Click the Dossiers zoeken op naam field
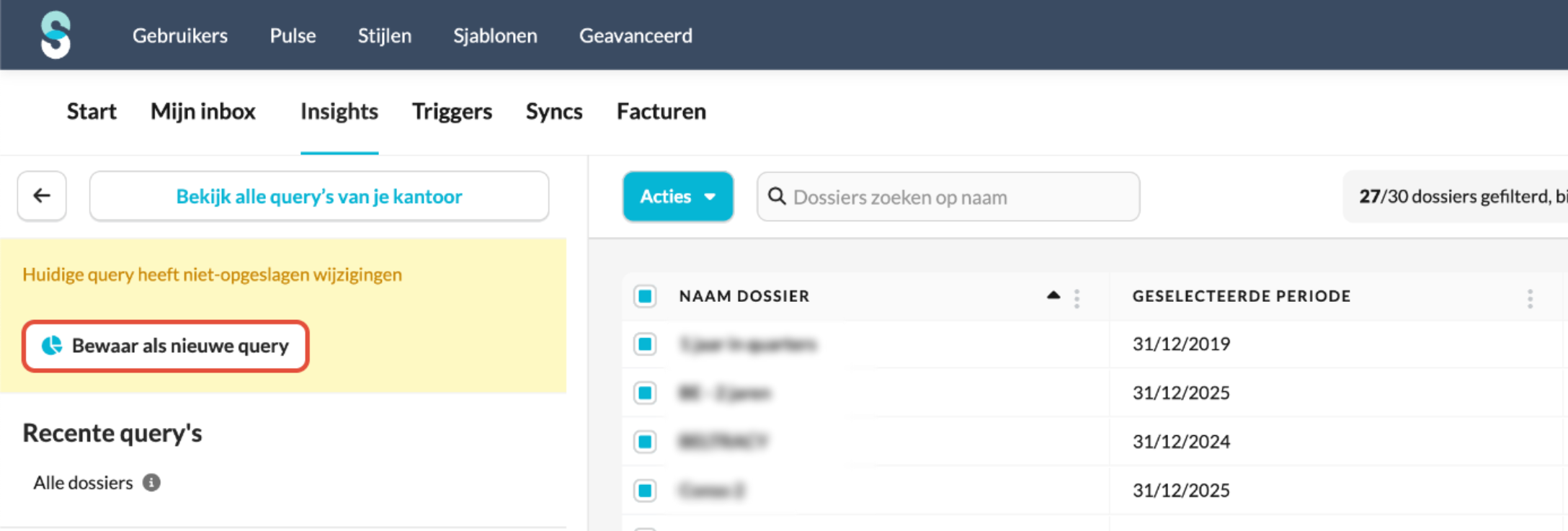Viewport: 1568px width, 531px height. click(948, 196)
